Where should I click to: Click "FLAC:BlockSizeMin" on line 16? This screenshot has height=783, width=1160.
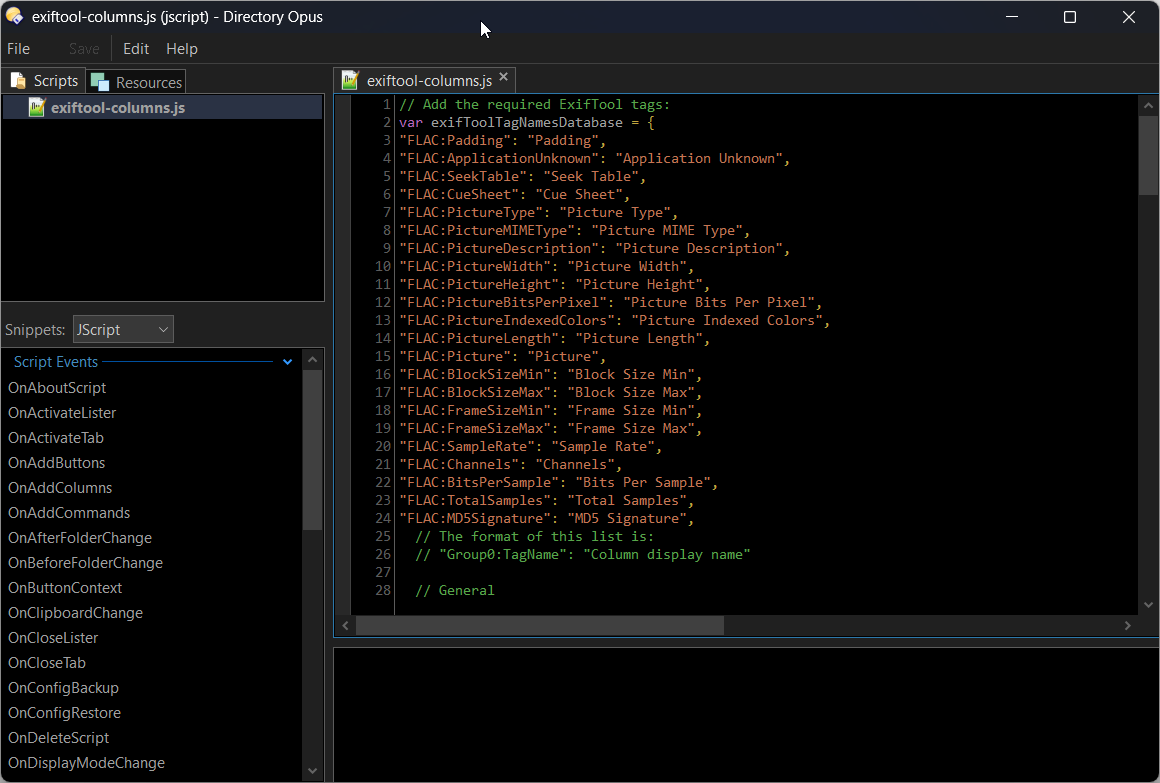[475, 374]
